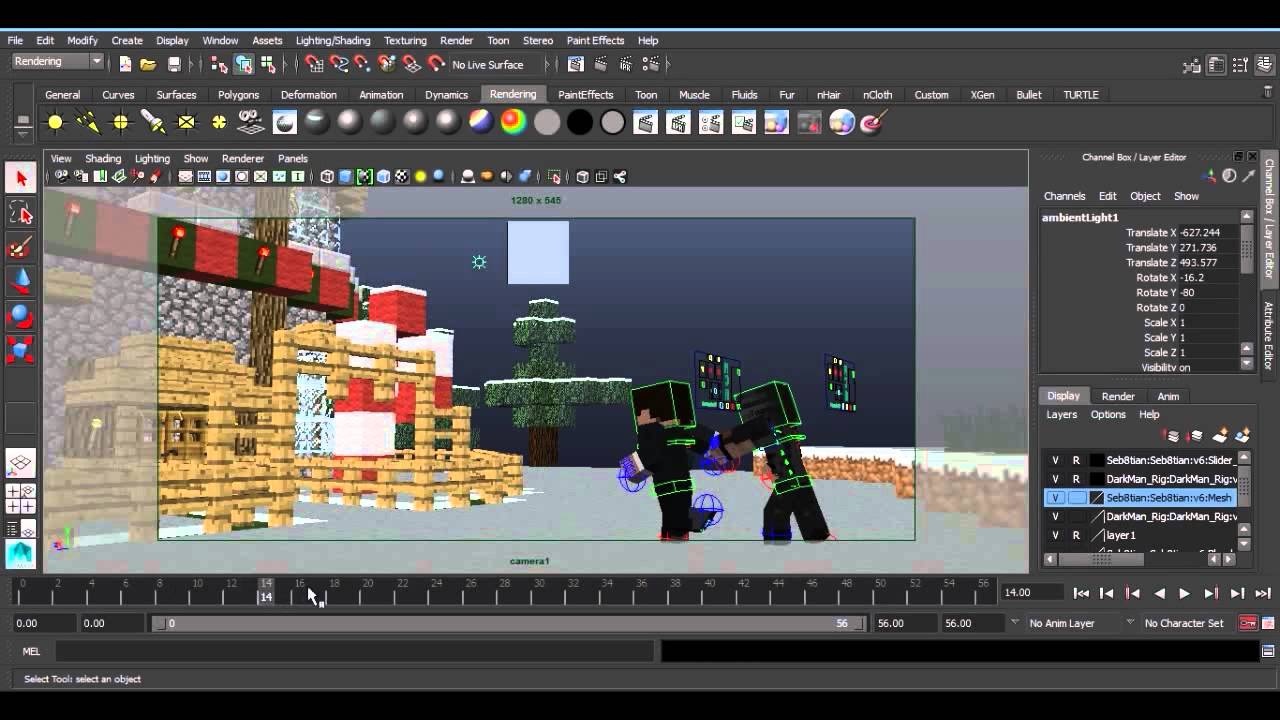This screenshot has height=720, width=1280.
Task: Enable Use All Lights yellow bulb icon
Action: (420, 177)
